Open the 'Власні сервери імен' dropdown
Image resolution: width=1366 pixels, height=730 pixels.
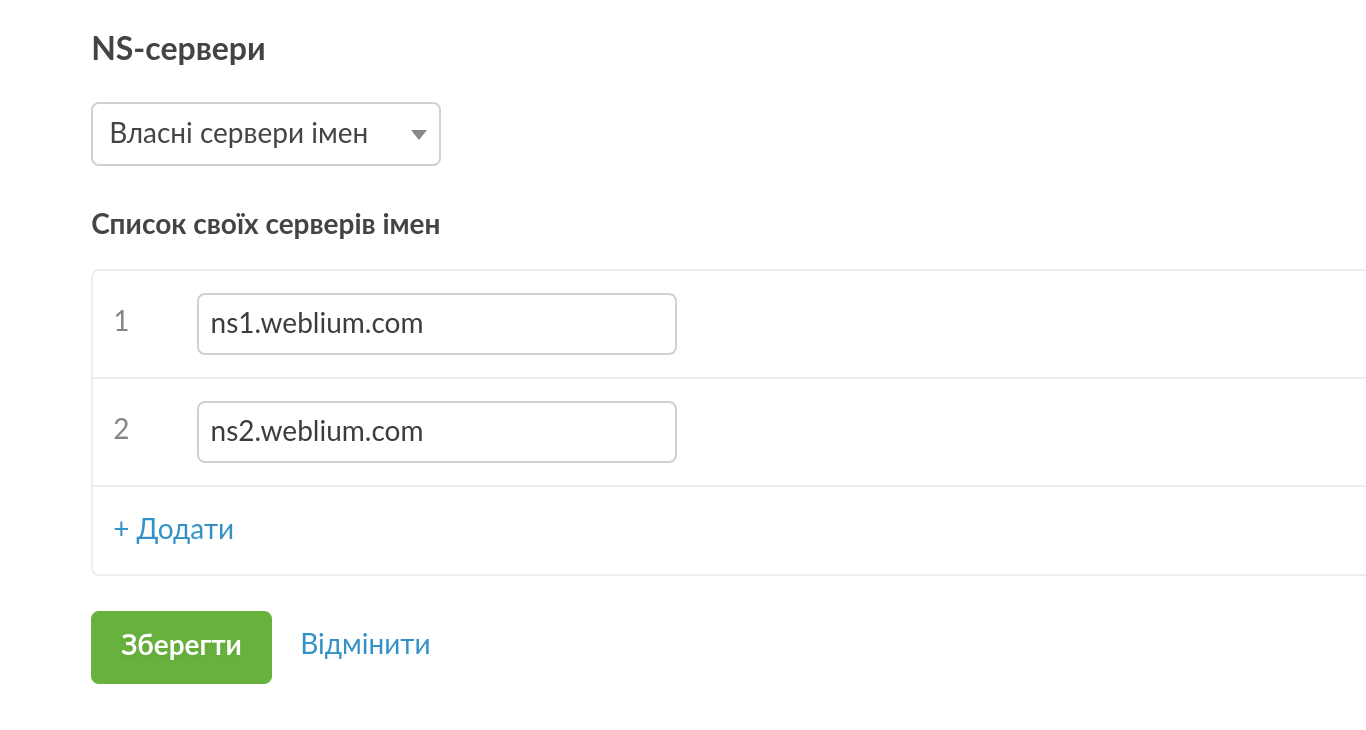[x=265, y=134]
